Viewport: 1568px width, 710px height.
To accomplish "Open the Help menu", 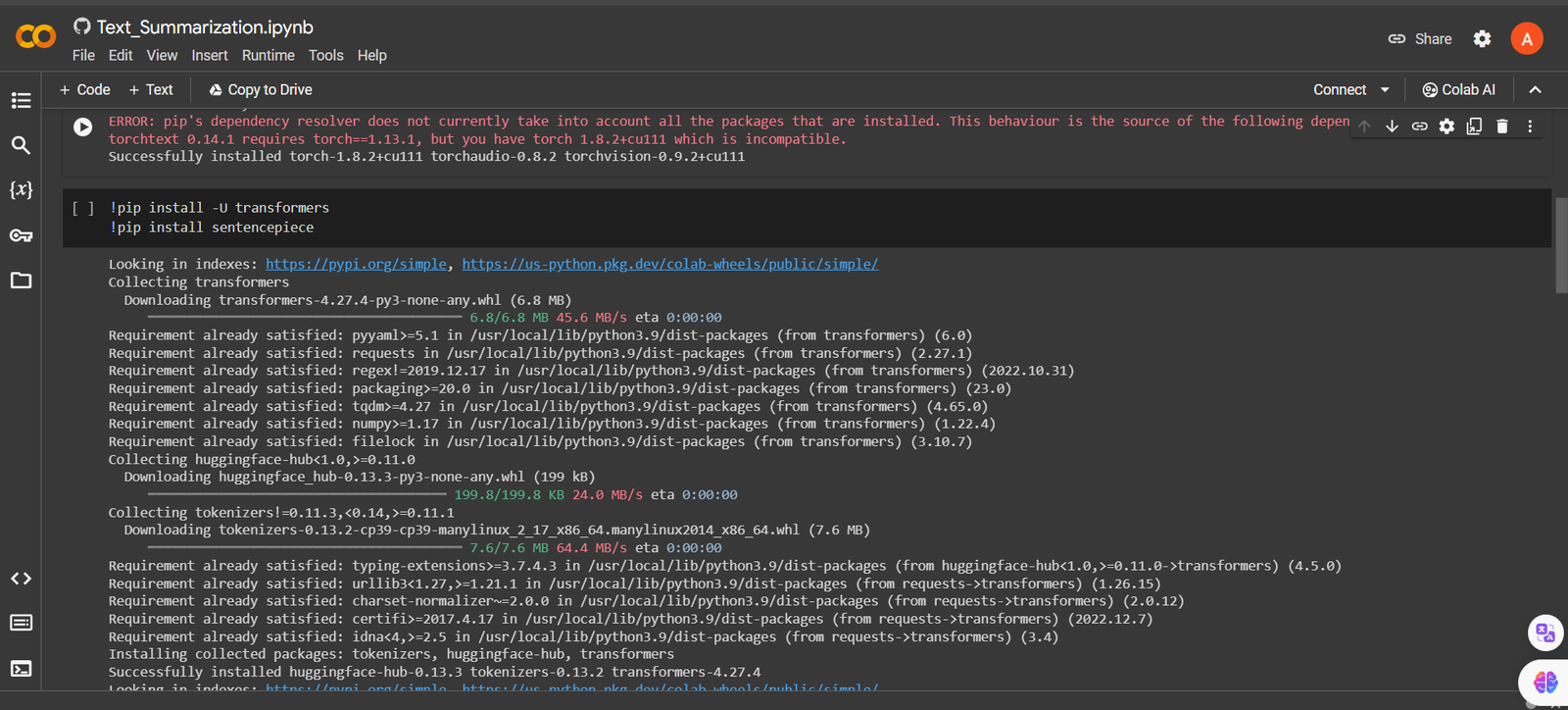I will click(371, 55).
